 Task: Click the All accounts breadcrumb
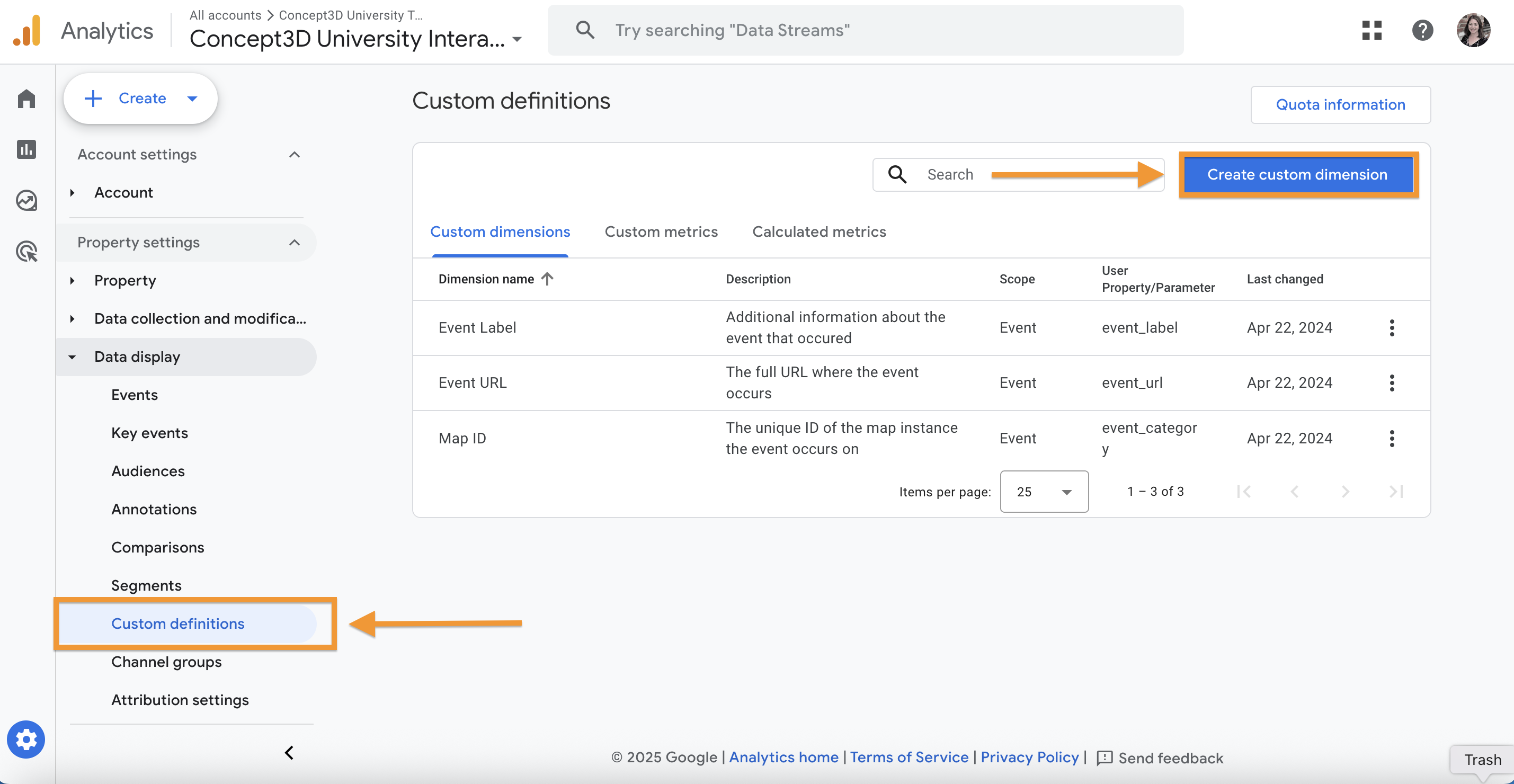pos(225,15)
